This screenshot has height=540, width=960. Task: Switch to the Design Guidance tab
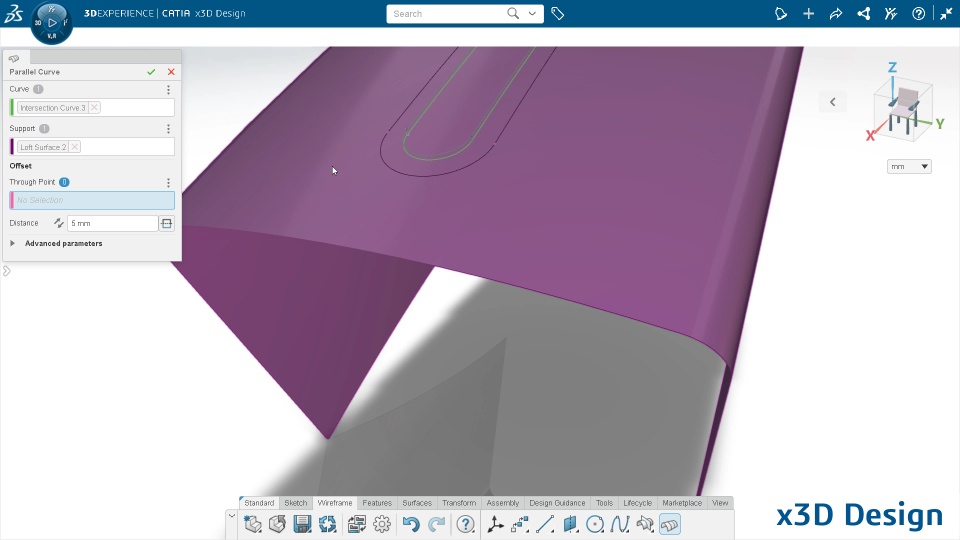pyautogui.click(x=557, y=503)
